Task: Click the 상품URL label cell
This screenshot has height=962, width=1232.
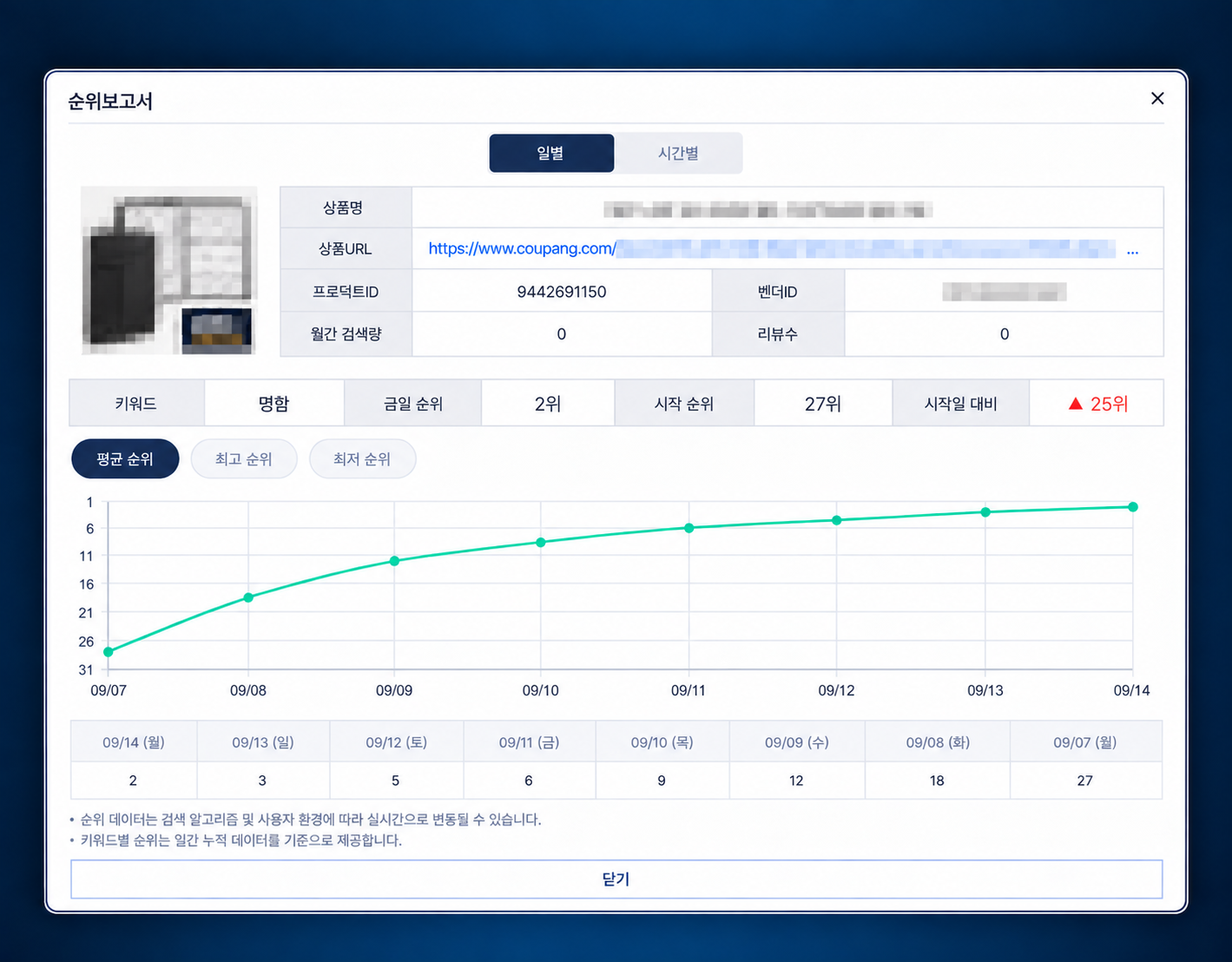Action: [x=346, y=248]
